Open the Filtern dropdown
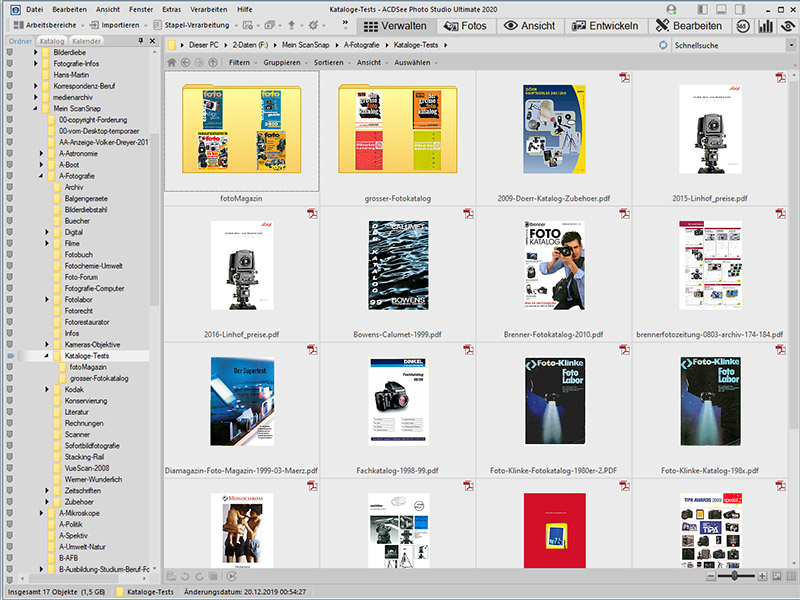Viewport: 800px width, 600px height. 241,62
